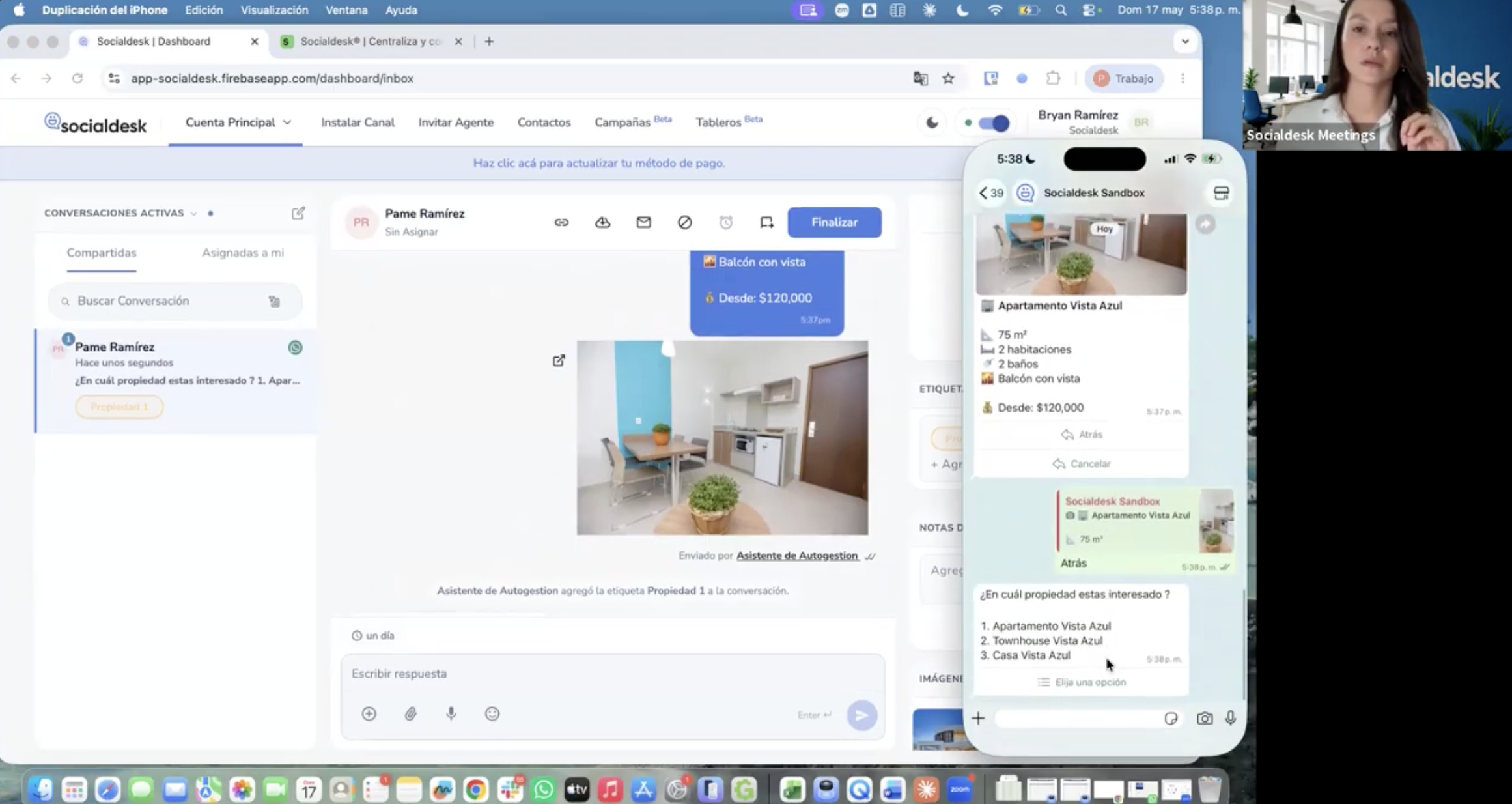The height and width of the screenshot is (804, 1512).
Task: Open the un día snooze selector
Action: coord(373,635)
